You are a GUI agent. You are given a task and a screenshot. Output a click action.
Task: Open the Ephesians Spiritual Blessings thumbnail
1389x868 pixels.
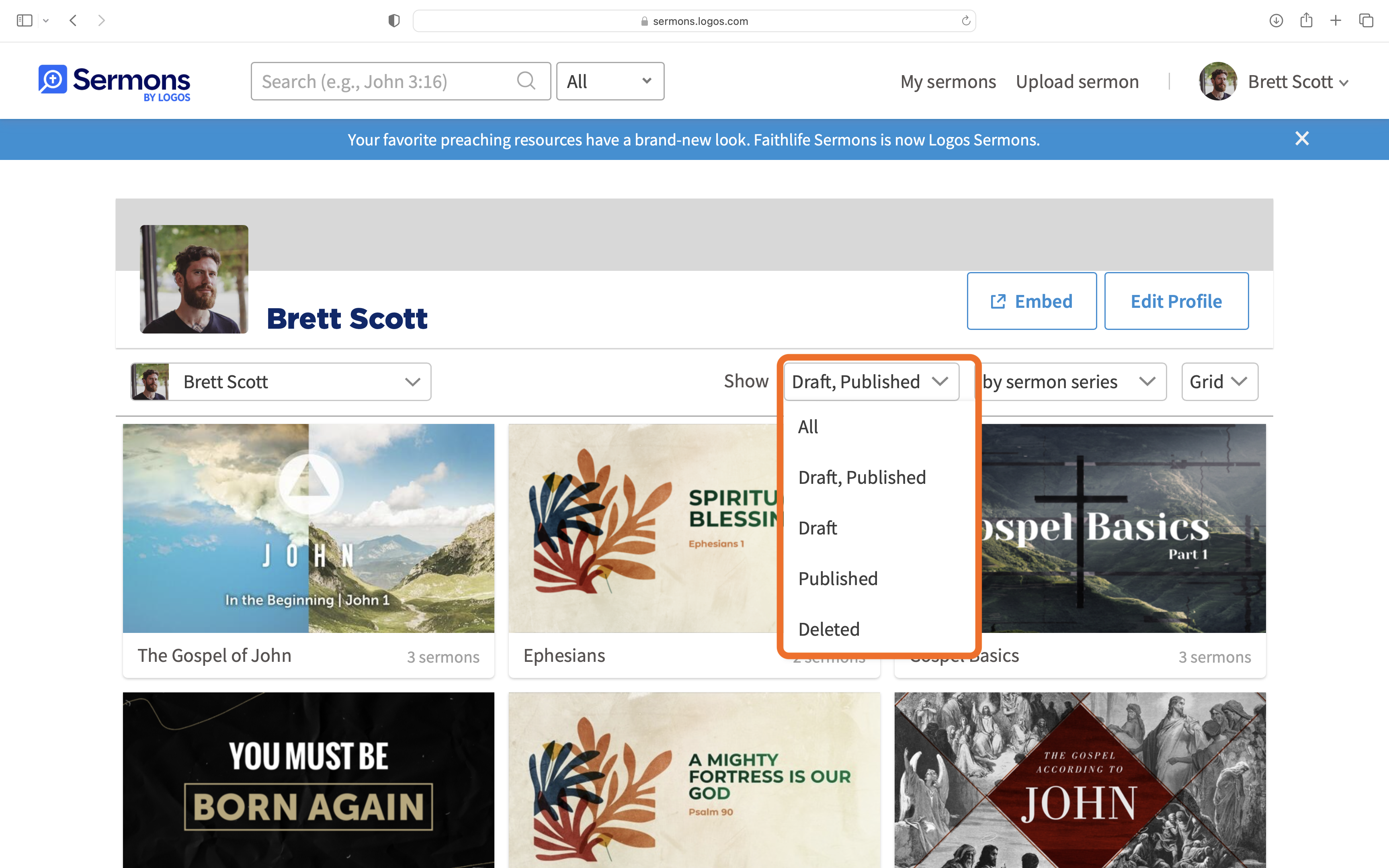(646, 528)
